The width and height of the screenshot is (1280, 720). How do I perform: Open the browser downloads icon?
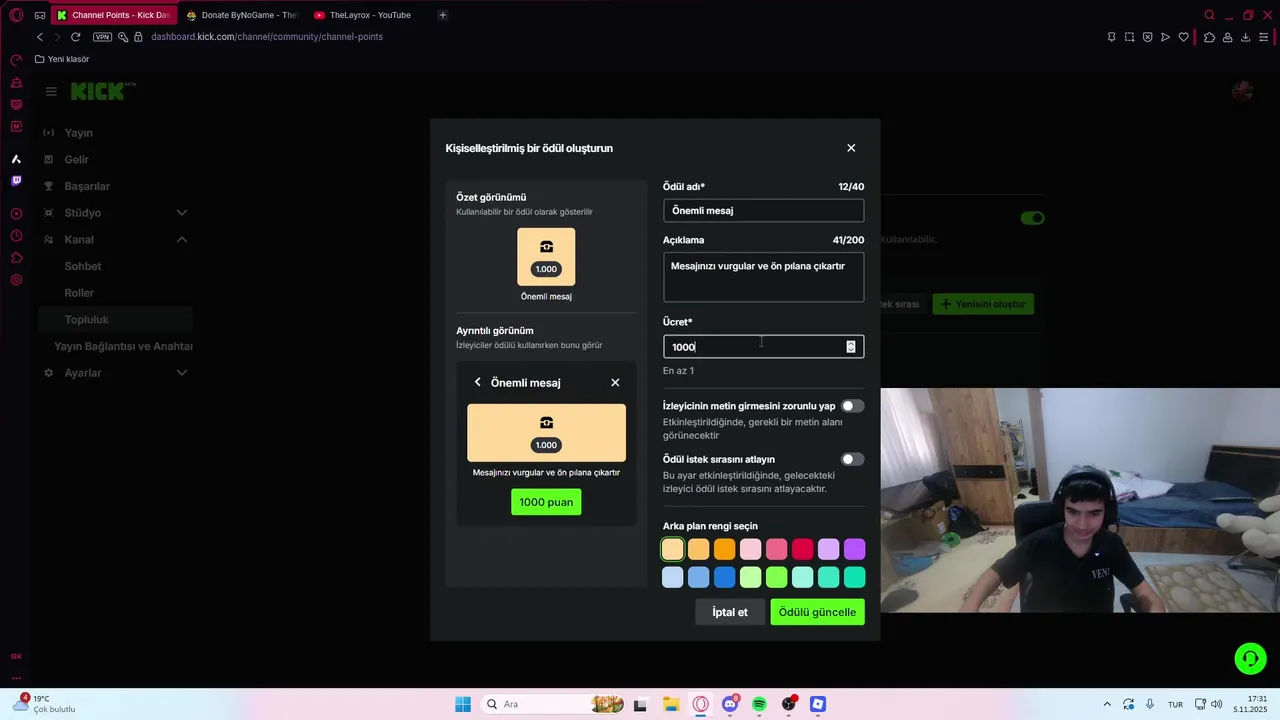pyautogui.click(x=1245, y=37)
